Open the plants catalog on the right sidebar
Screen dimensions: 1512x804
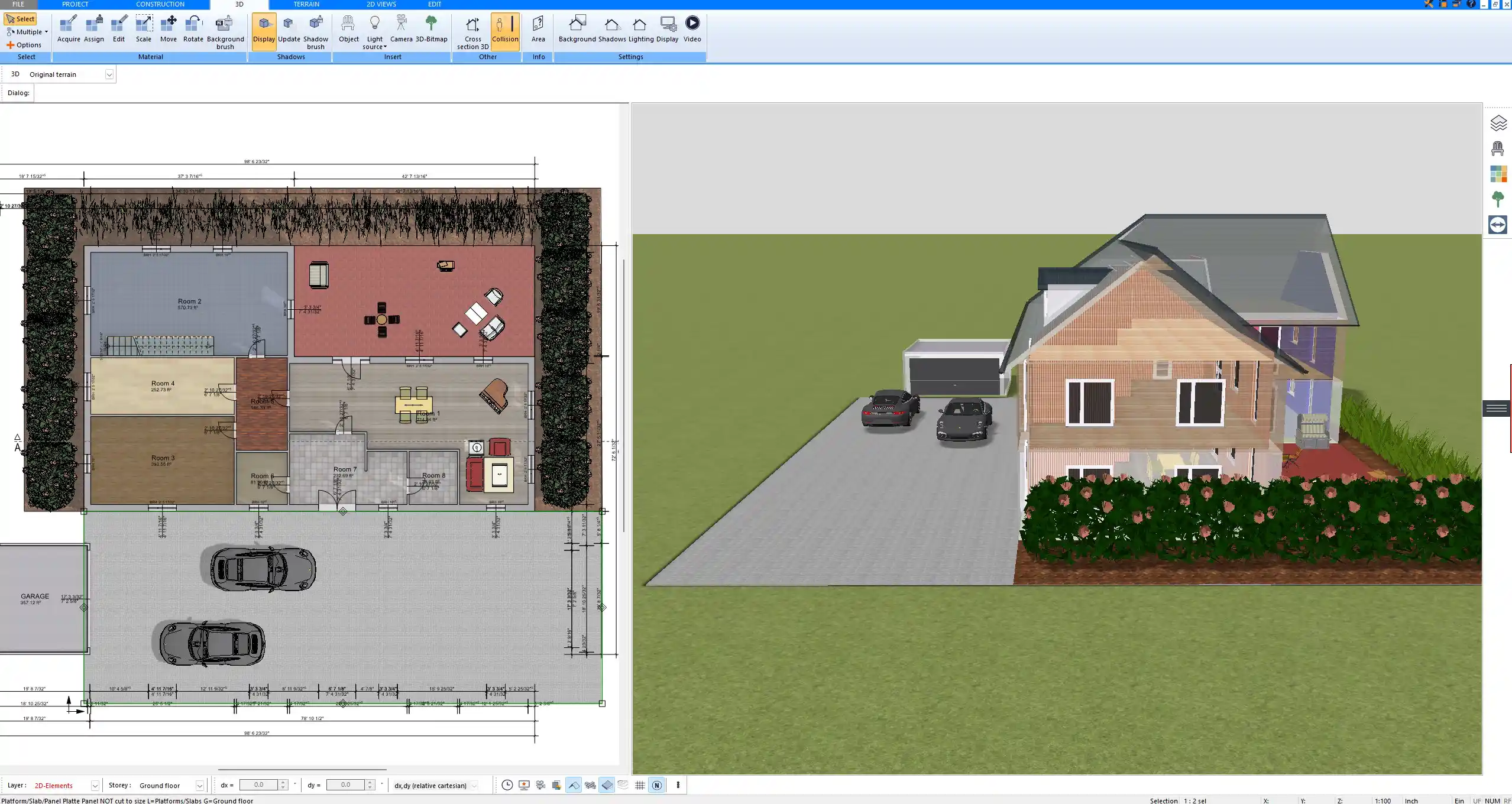[x=1498, y=199]
